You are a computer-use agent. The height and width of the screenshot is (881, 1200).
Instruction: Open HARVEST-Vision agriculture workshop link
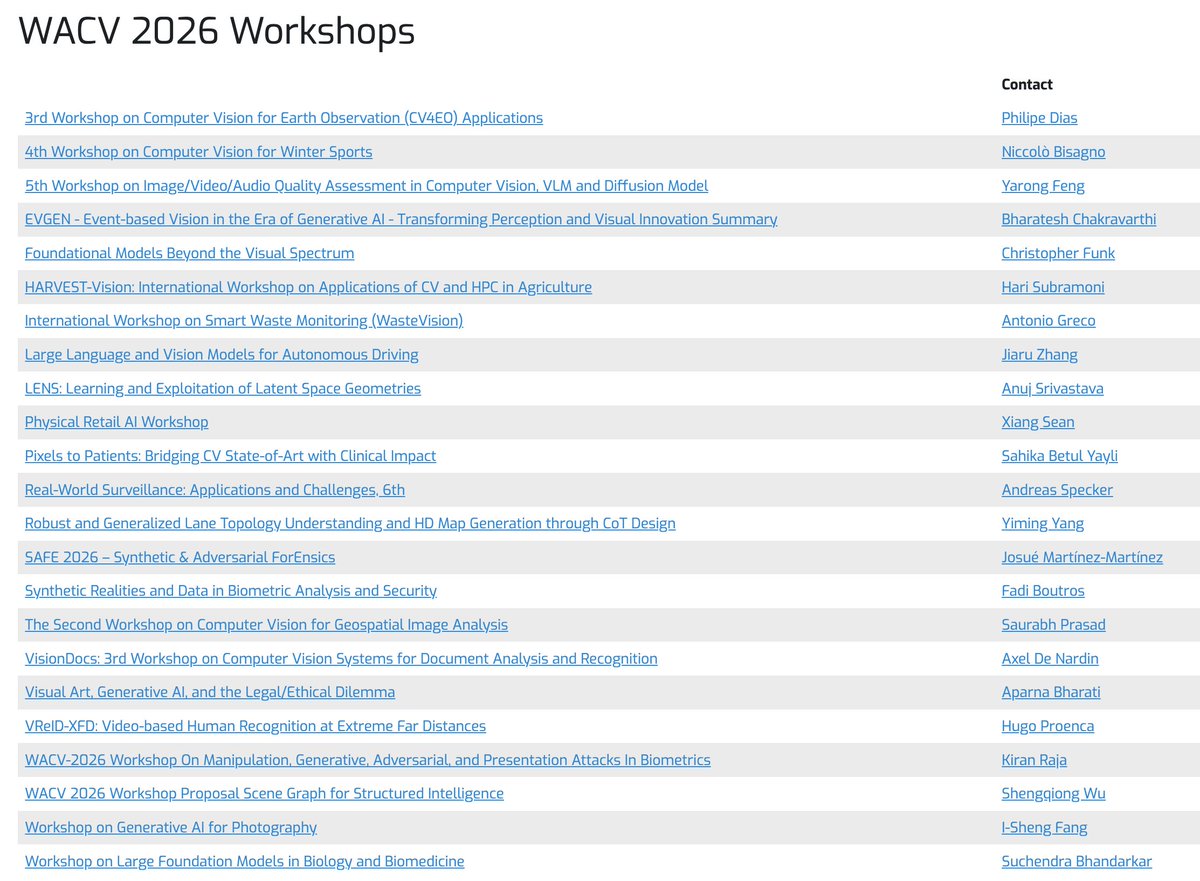[308, 287]
